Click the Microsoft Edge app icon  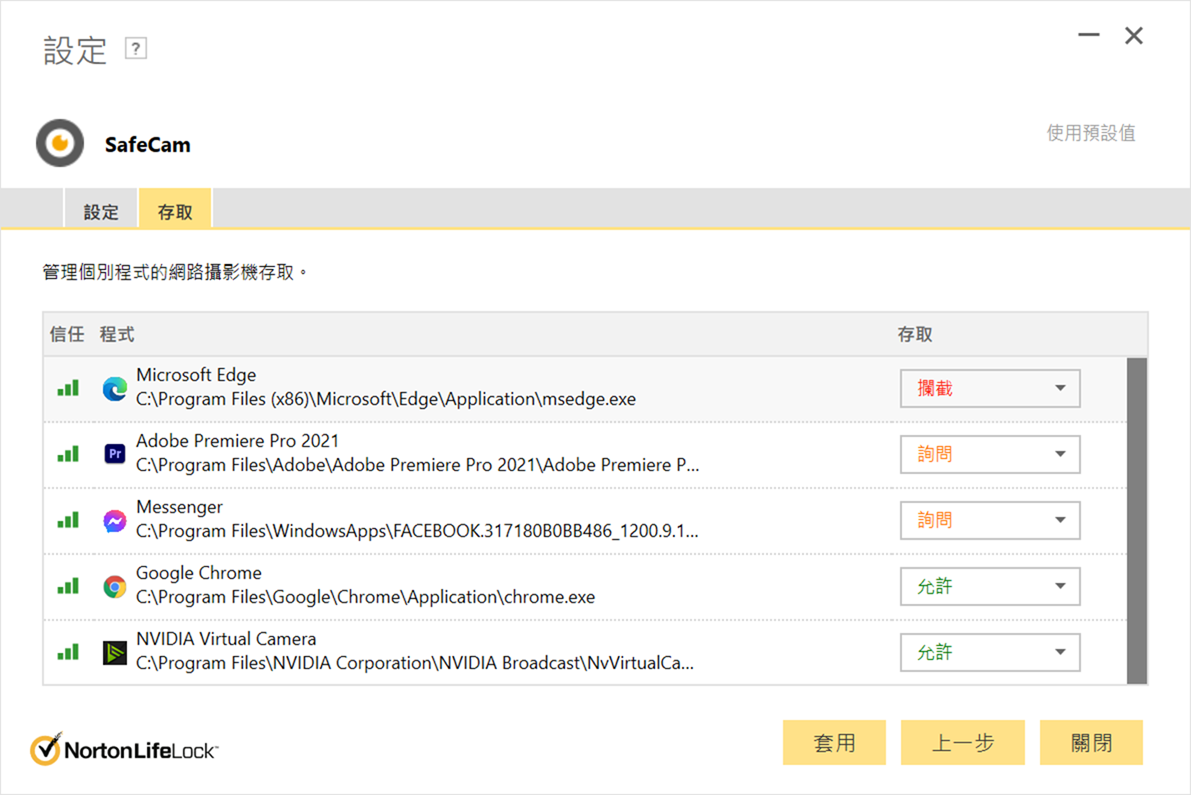pos(115,388)
